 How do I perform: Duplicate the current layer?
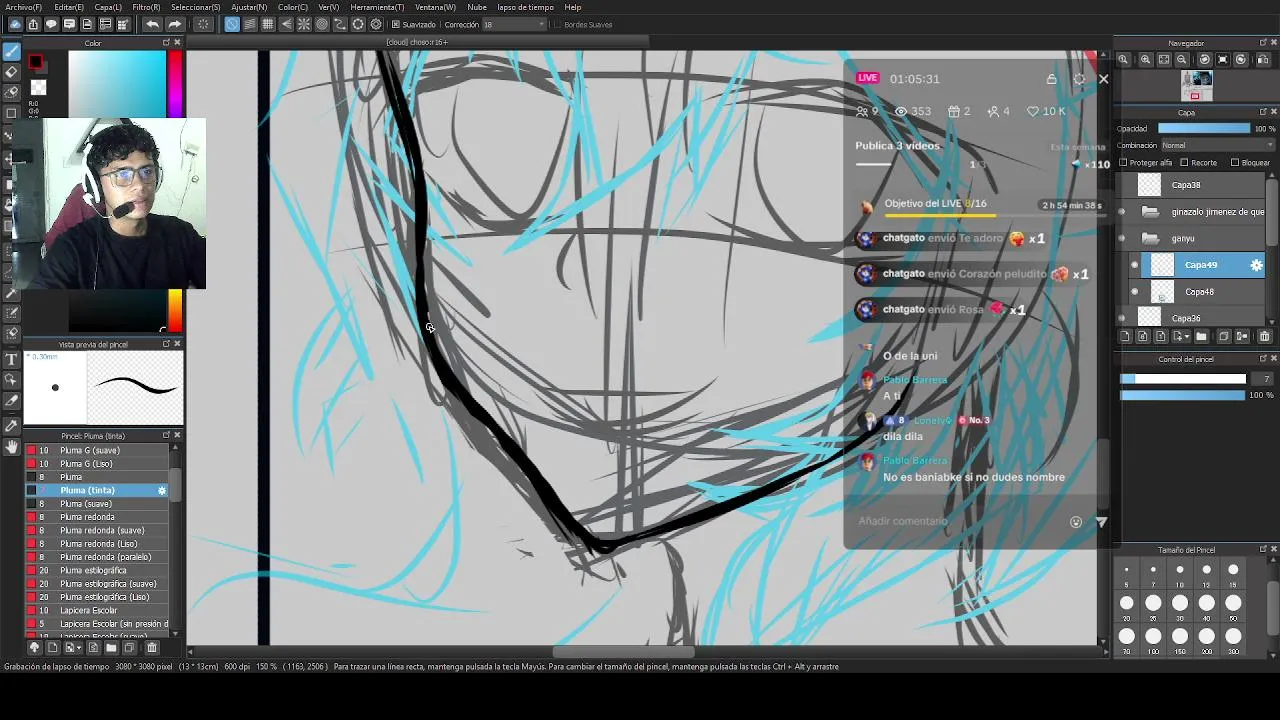(x=1223, y=337)
